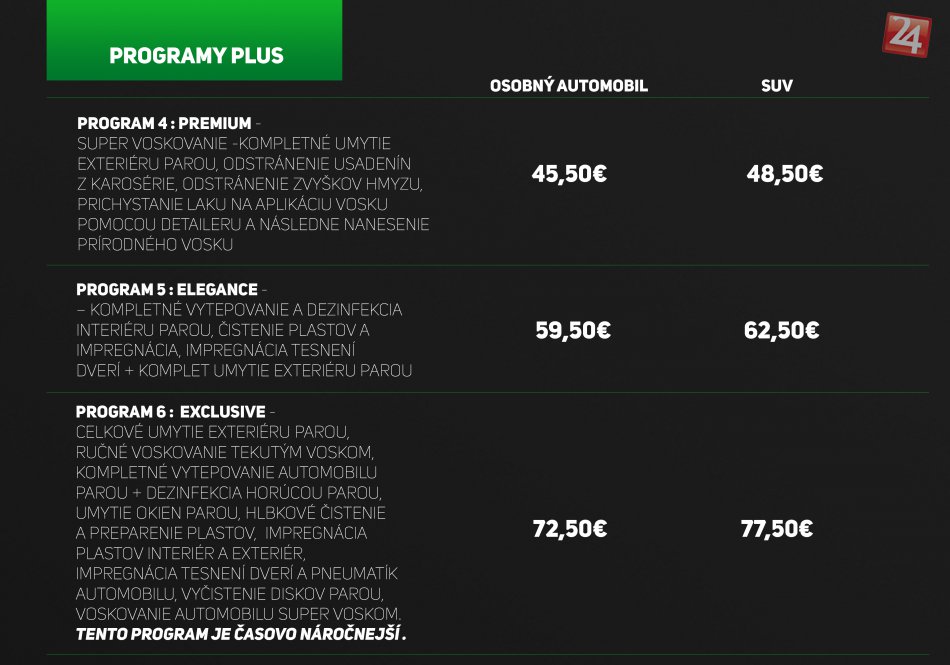Click the 45,50€ Premium car price
This screenshot has height=665, width=950.
click(x=569, y=174)
